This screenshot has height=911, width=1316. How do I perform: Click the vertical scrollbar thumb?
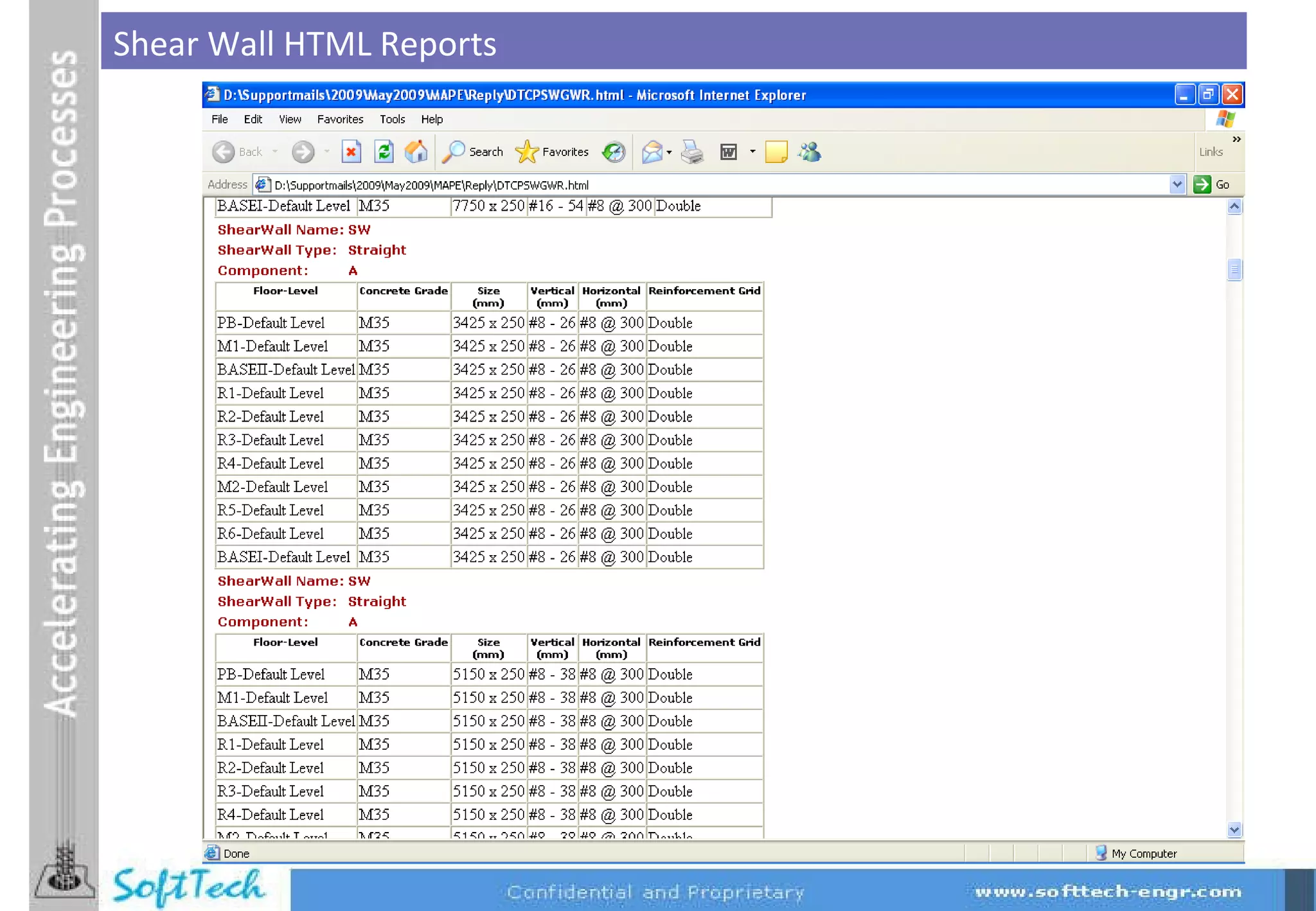pyautogui.click(x=1234, y=270)
